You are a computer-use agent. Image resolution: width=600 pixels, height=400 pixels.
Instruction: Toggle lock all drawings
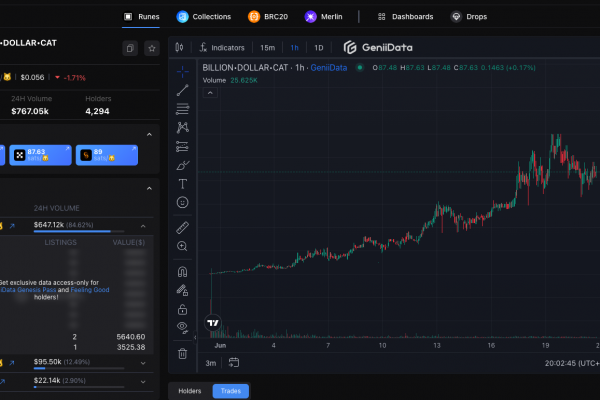[183, 309]
